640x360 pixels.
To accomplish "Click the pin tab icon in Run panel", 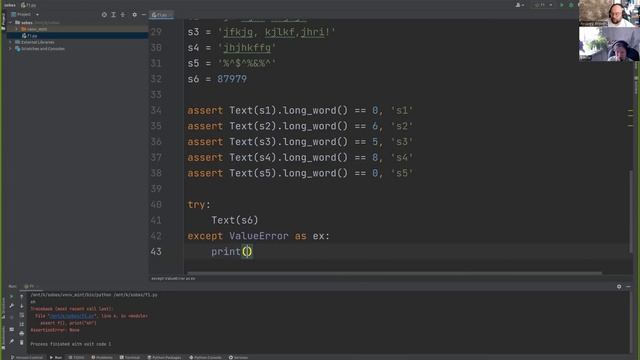I will pyautogui.click(x=11, y=341).
